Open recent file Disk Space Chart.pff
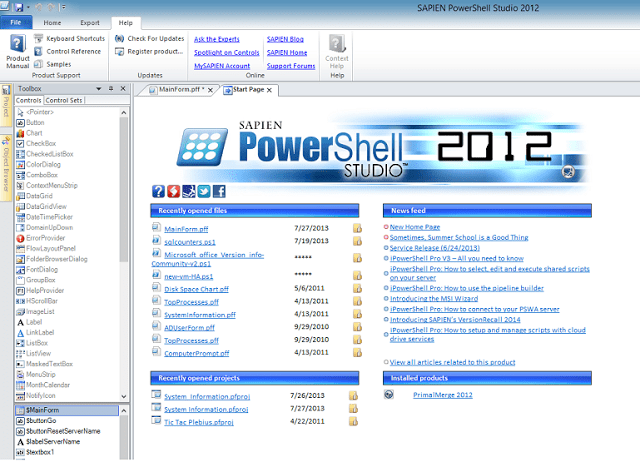640x462 pixels. coord(196,289)
